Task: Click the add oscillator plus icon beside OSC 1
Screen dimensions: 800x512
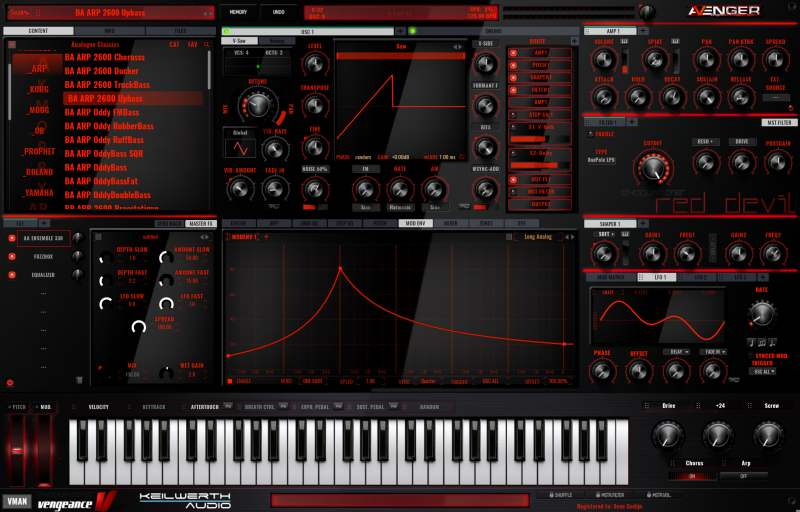Action: [x=401, y=32]
